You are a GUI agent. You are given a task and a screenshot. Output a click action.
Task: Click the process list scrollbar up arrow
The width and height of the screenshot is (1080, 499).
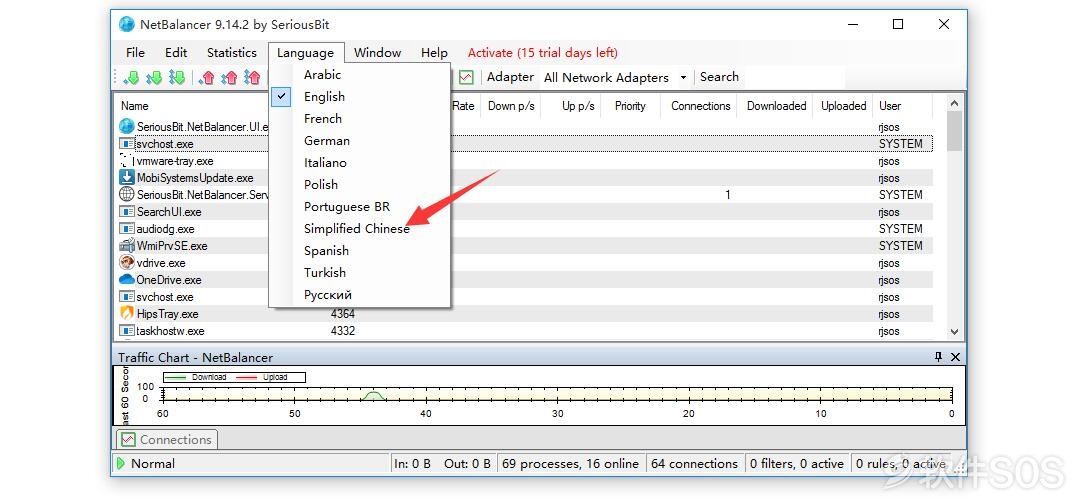[954, 103]
